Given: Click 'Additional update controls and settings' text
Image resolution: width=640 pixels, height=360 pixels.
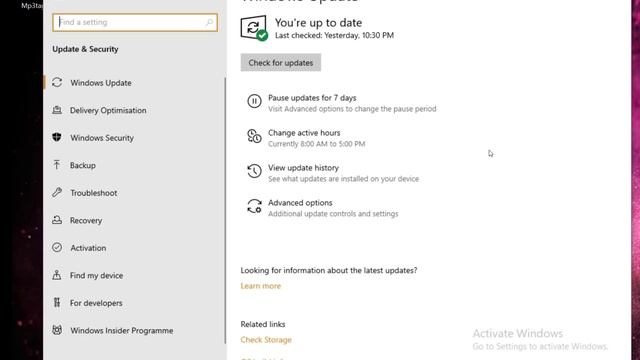Looking at the screenshot, I should pyautogui.click(x=333, y=214).
